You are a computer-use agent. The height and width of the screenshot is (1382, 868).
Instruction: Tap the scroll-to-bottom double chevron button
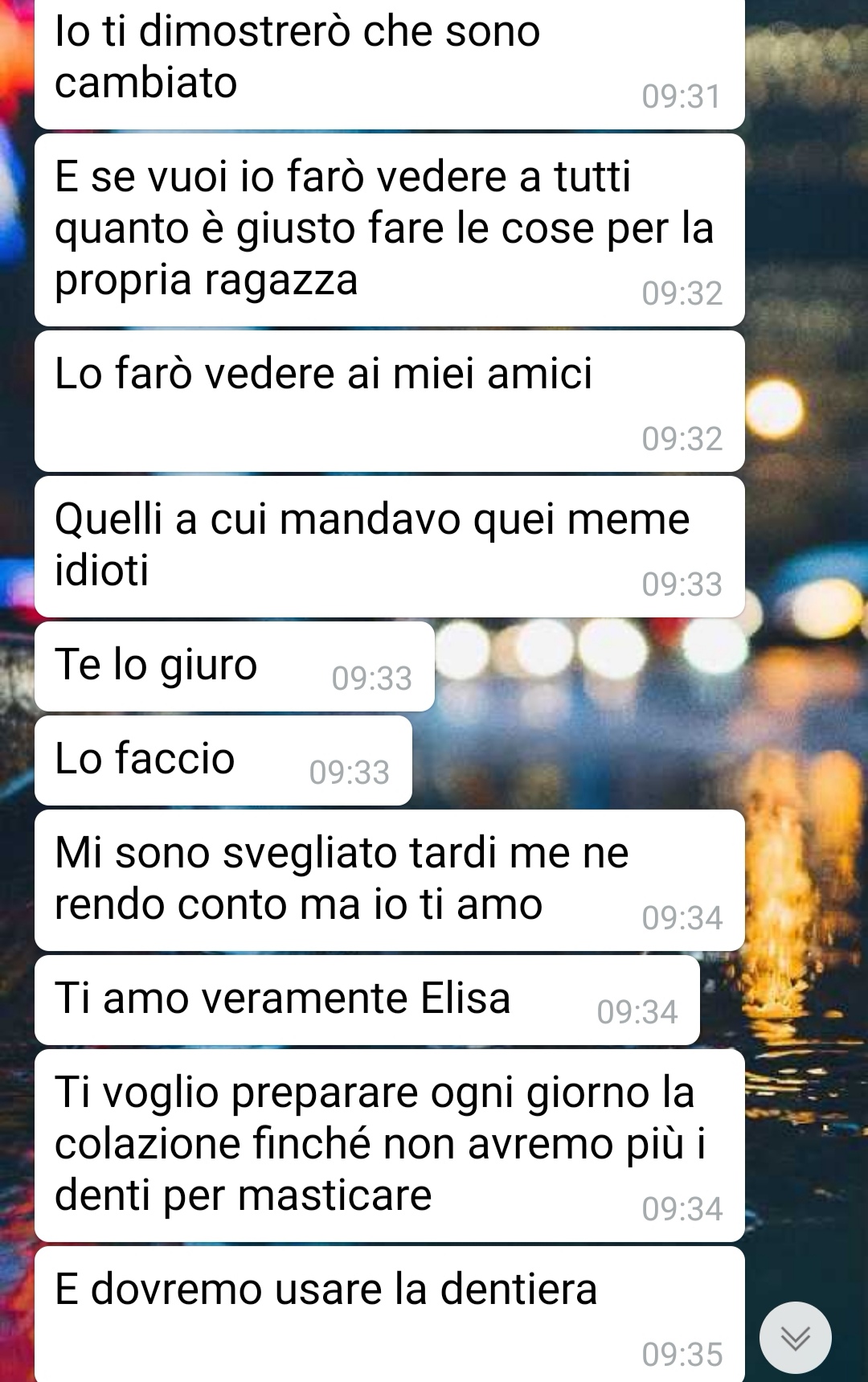coord(795,1337)
